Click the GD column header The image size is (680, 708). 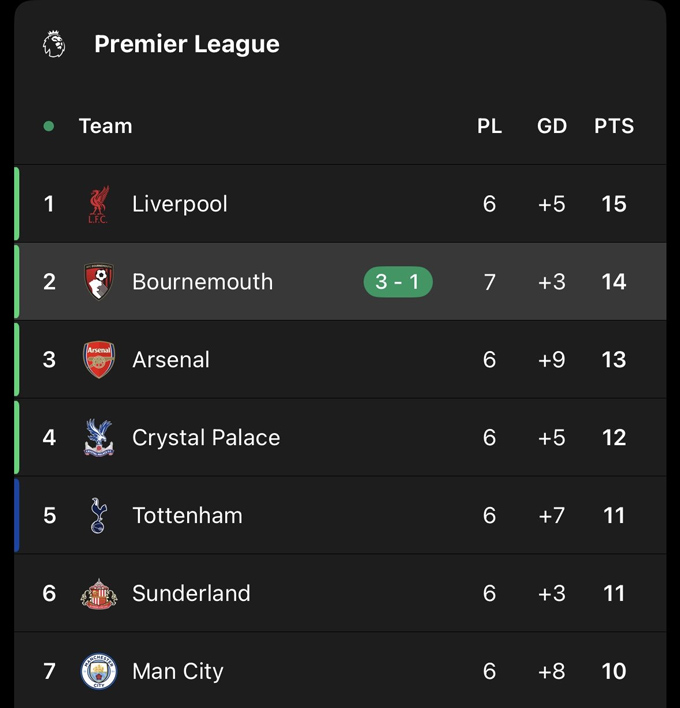point(552,126)
